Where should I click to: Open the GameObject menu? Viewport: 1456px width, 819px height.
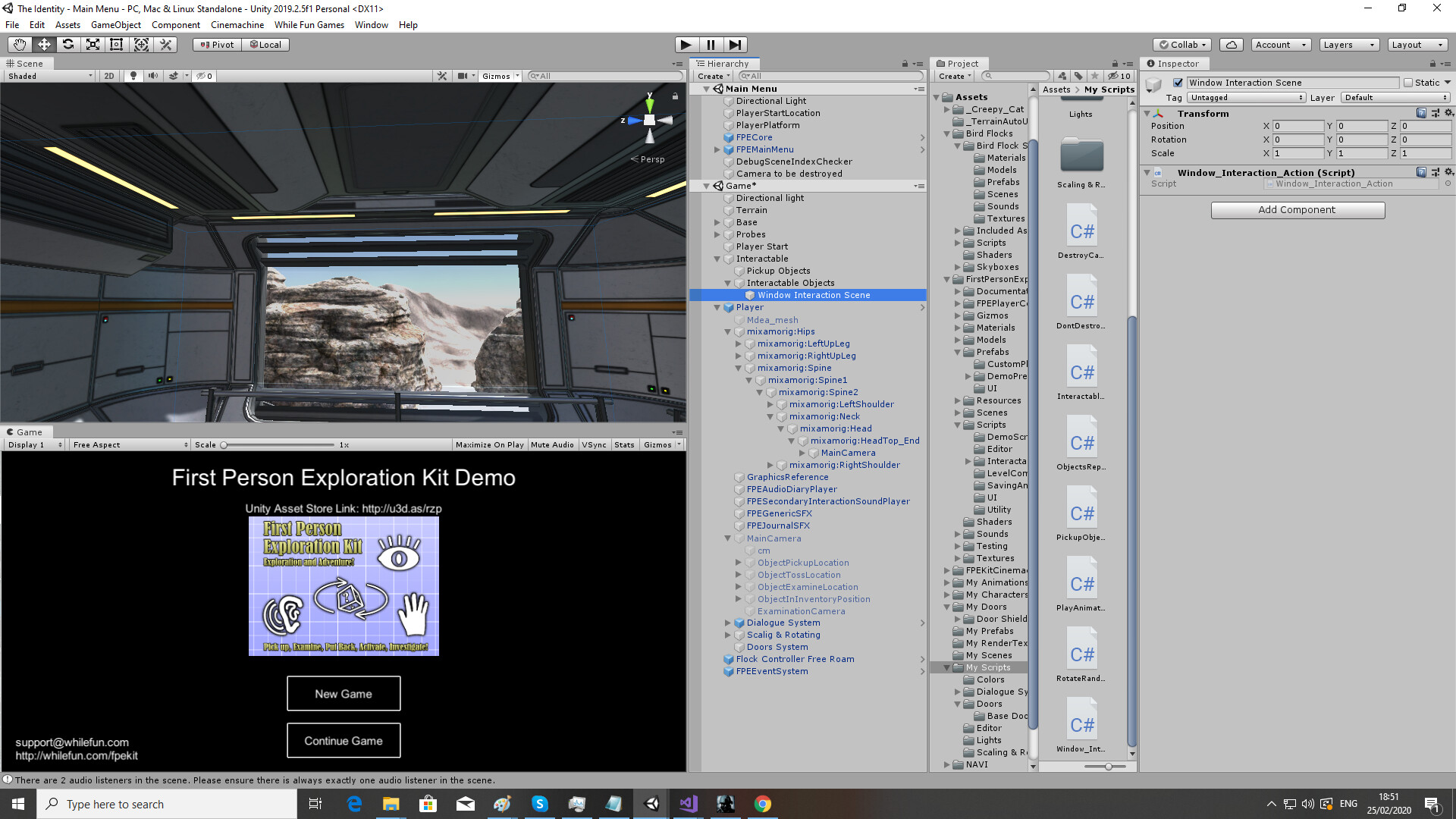[115, 25]
